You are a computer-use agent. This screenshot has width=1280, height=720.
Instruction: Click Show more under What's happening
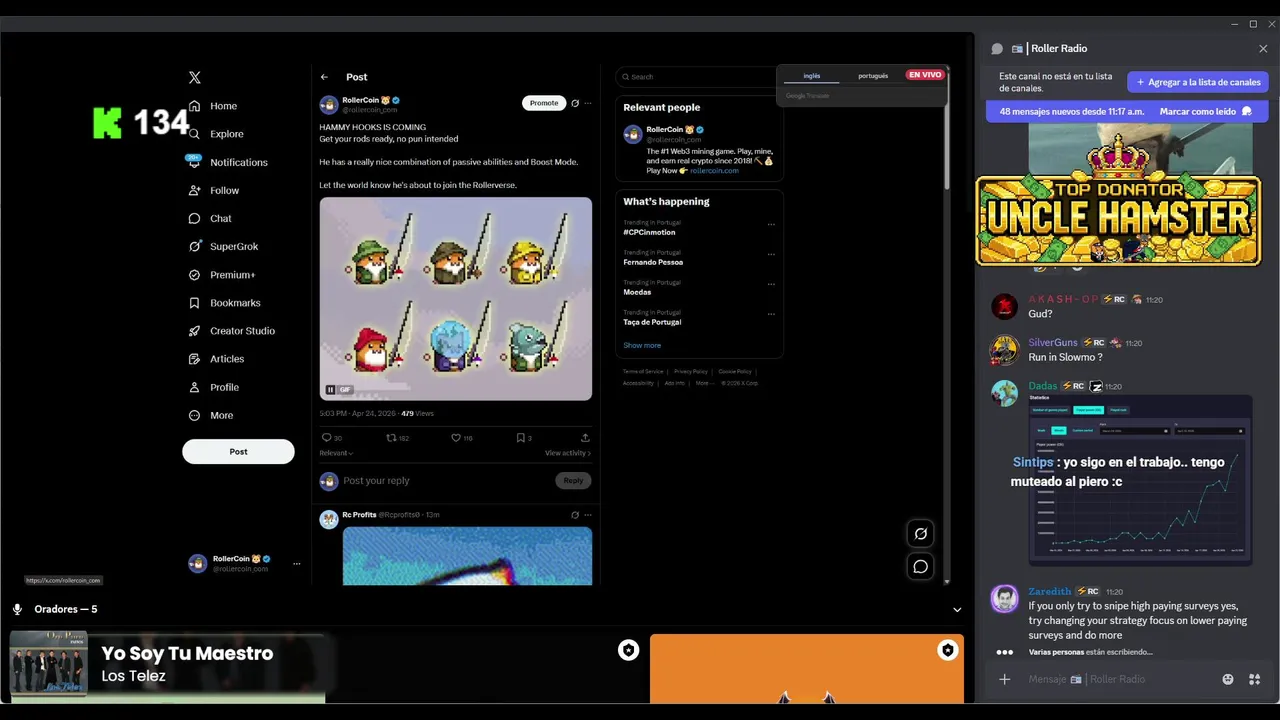pyautogui.click(x=642, y=345)
